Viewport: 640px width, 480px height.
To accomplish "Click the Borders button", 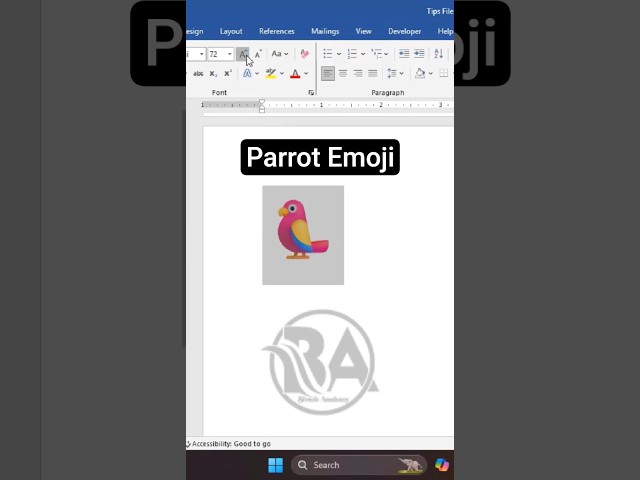I will 444,73.
